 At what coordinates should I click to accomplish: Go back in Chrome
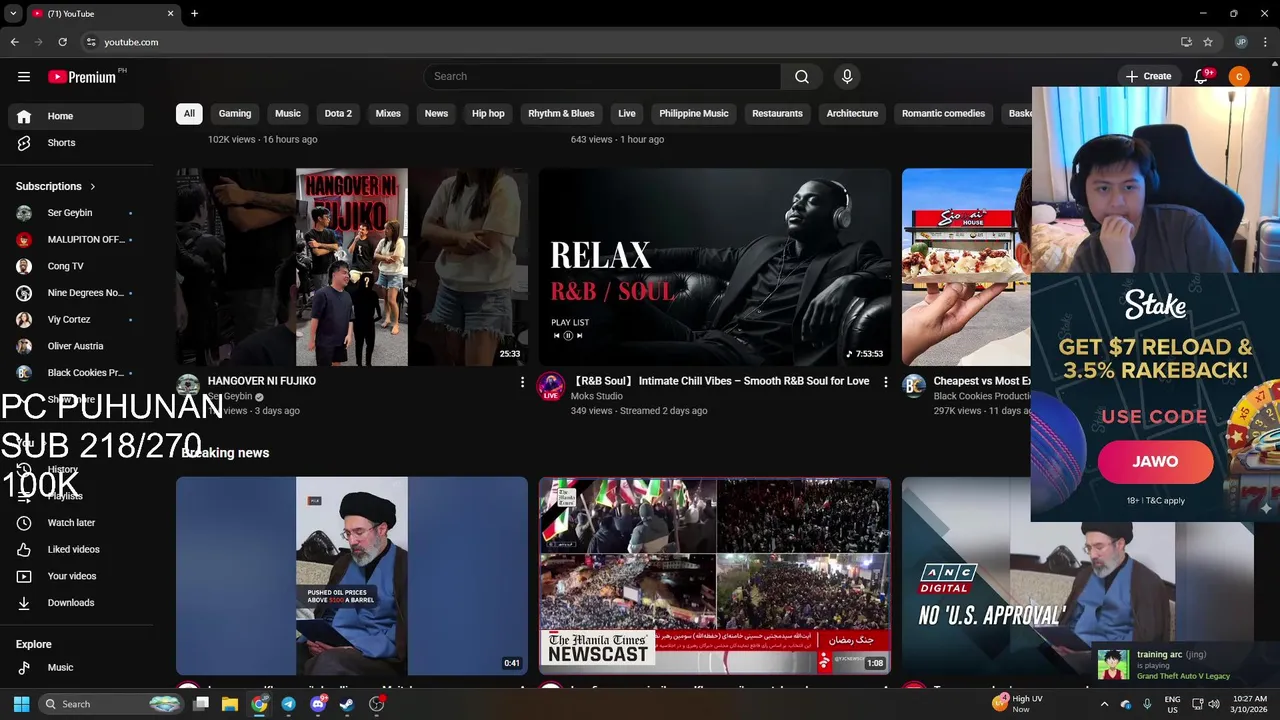[x=14, y=42]
